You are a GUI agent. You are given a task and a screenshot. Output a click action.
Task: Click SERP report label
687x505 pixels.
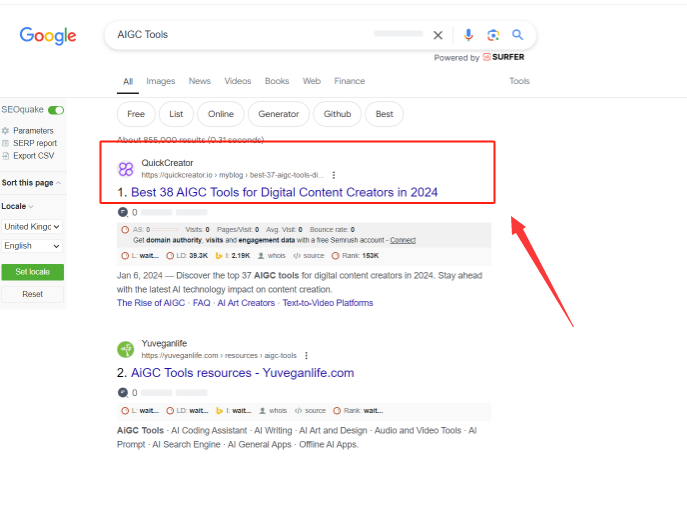point(35,143)
